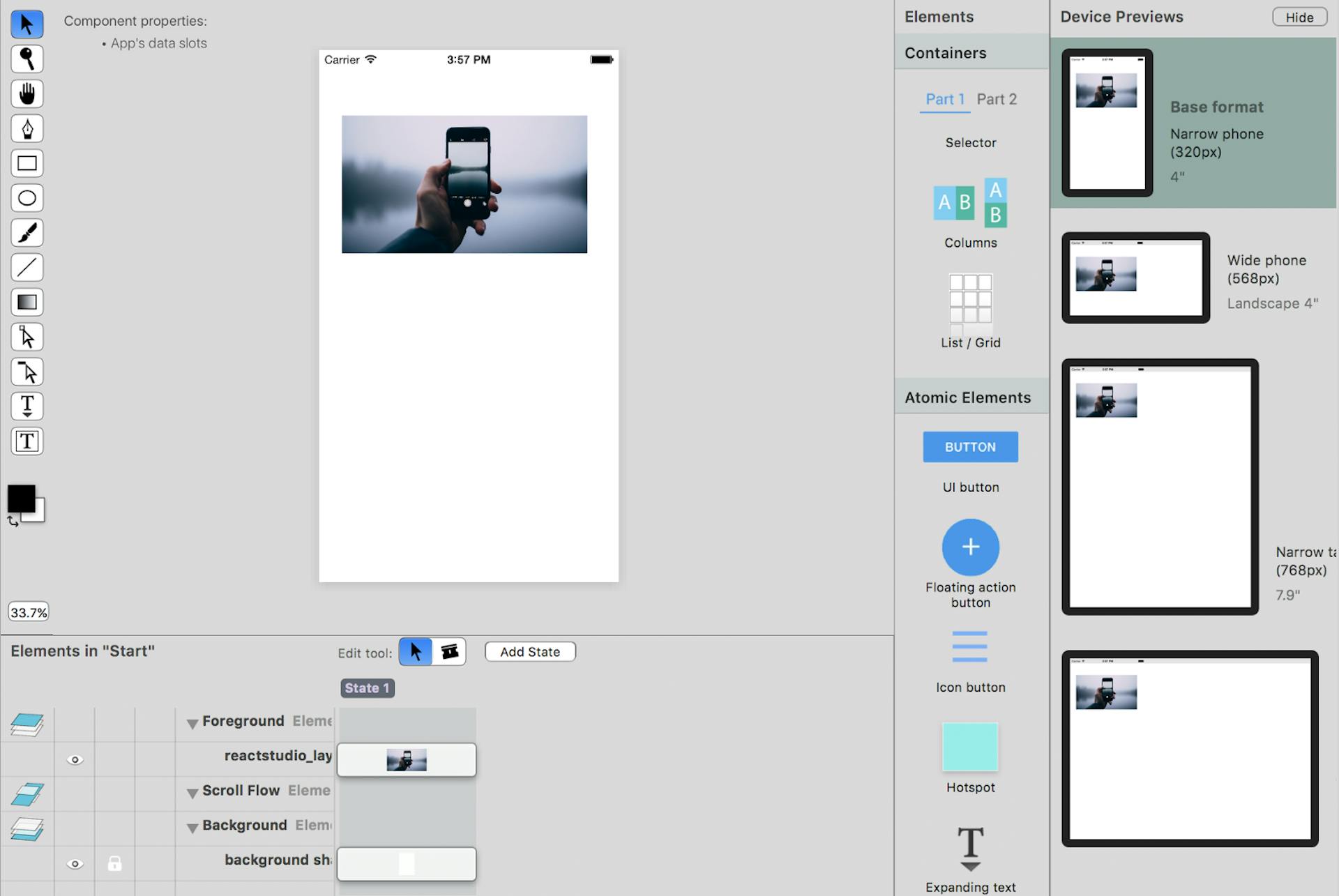Collapse the Background elements group

(x=192, y=828)
